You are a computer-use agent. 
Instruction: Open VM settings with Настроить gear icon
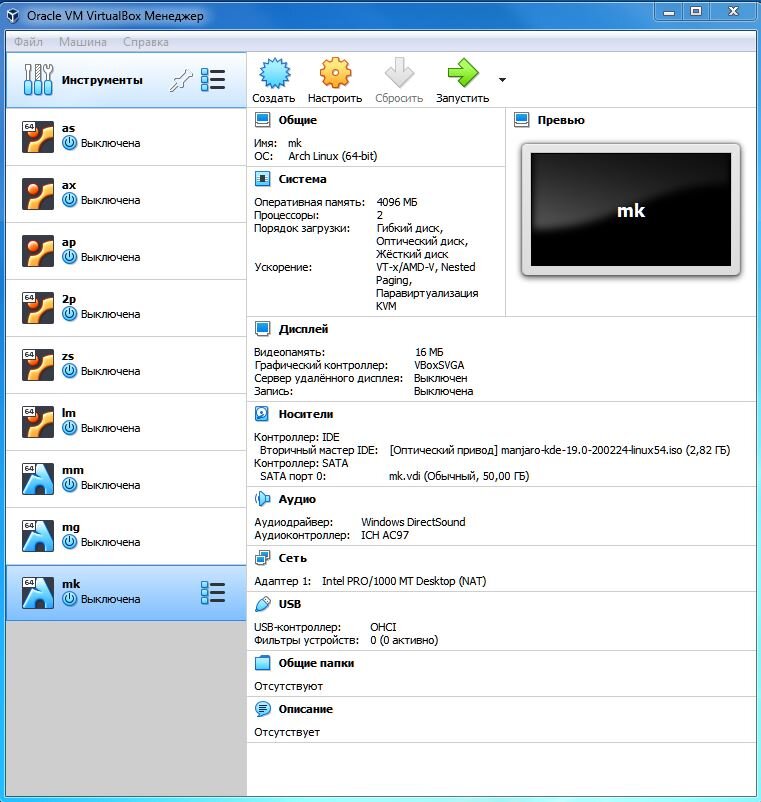pos(335,73)
